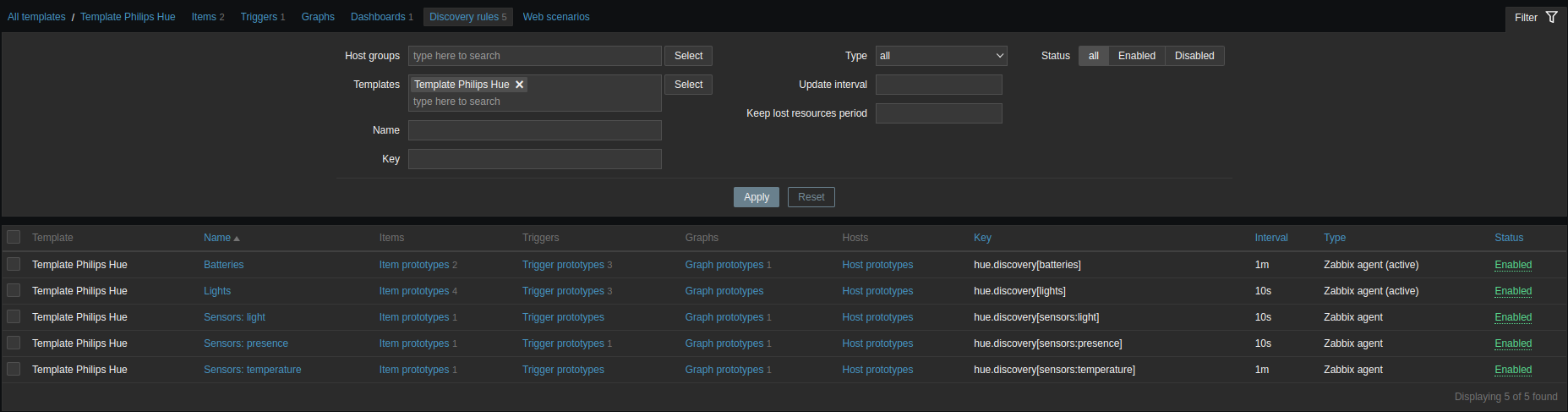
Task: Click key text hue.discovery[sensors:temperature]
Action: (x=1054, y=370)
